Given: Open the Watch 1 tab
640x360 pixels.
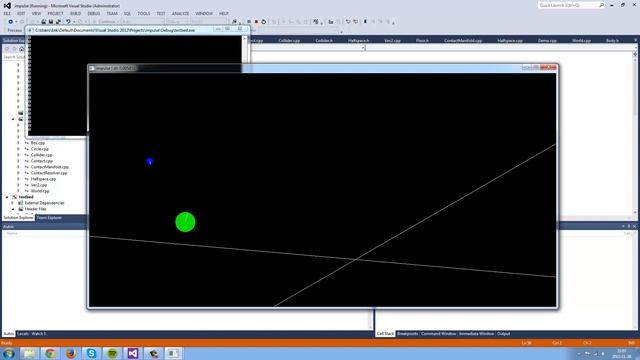Looking at the screenshot, I should coord(39,334).
